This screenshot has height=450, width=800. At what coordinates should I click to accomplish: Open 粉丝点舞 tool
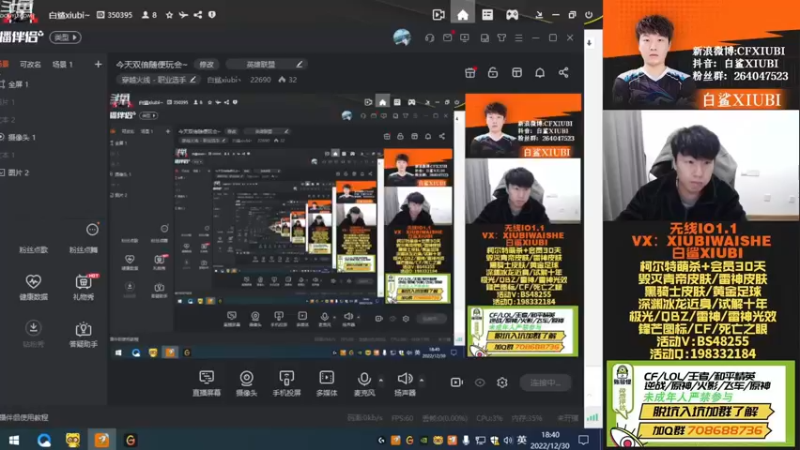[84, 249]
